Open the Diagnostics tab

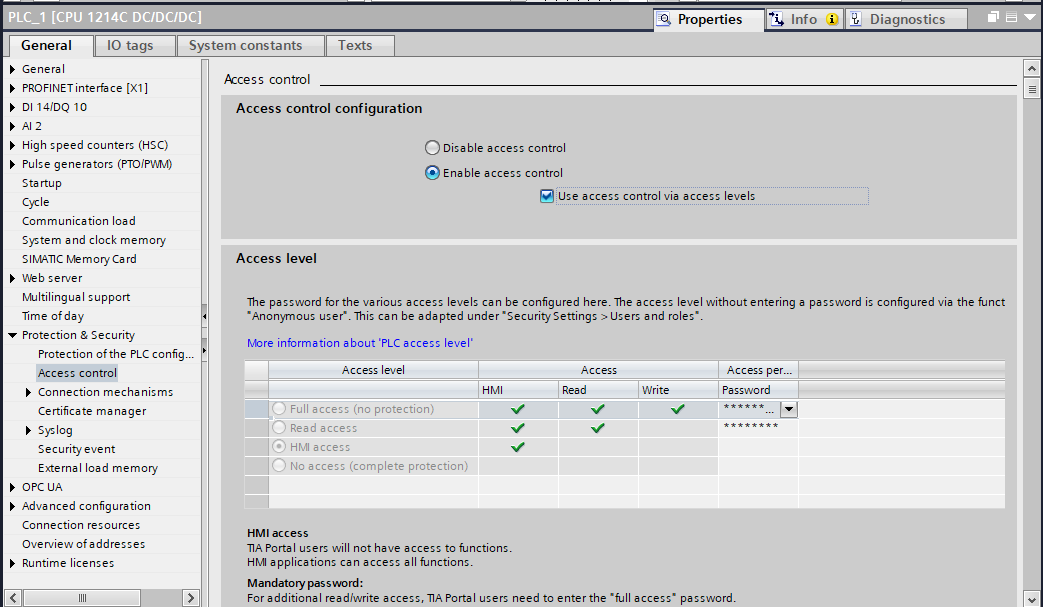[906, 19]
